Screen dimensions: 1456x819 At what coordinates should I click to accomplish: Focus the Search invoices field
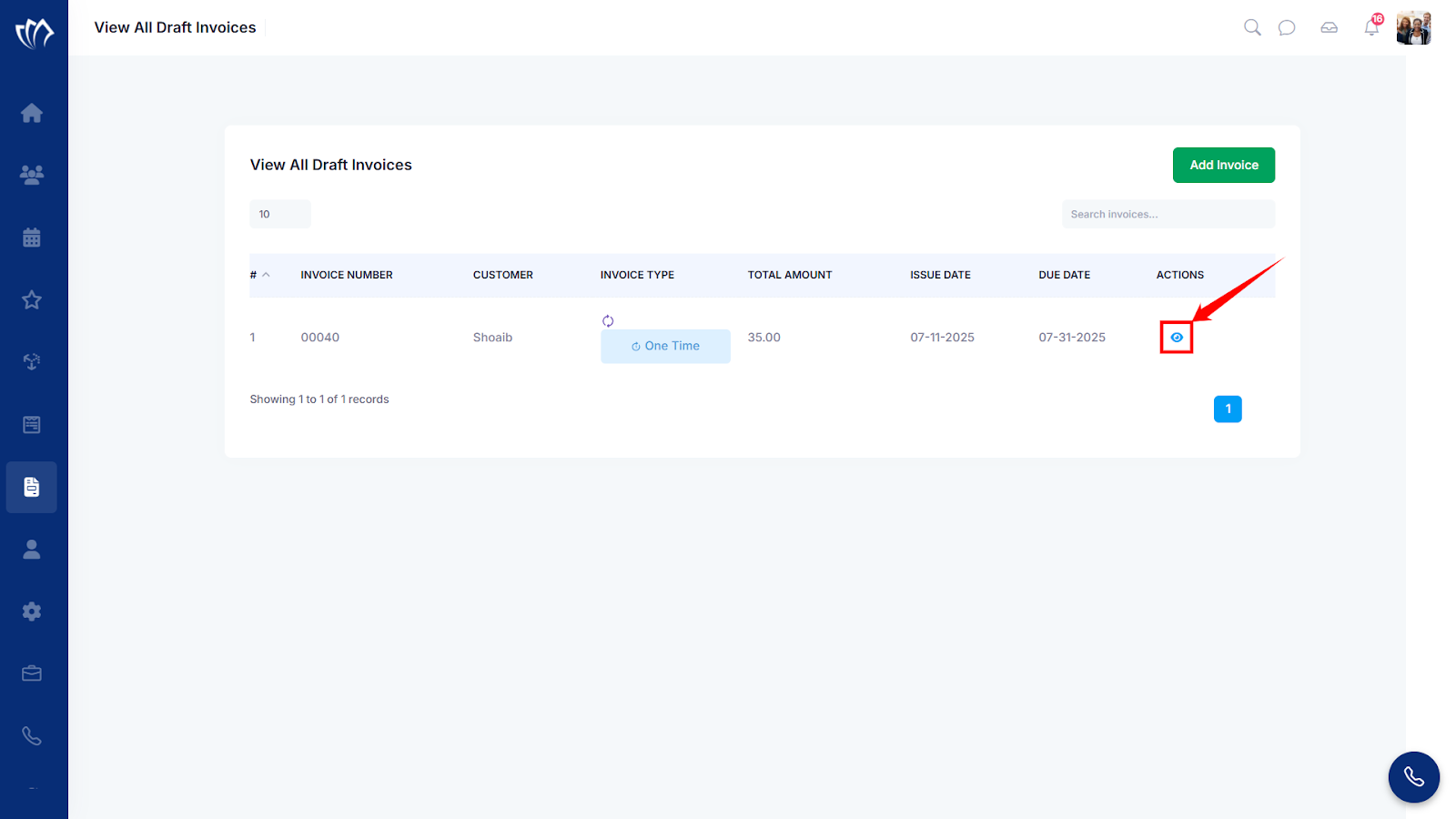click(x=1168, y=214)
